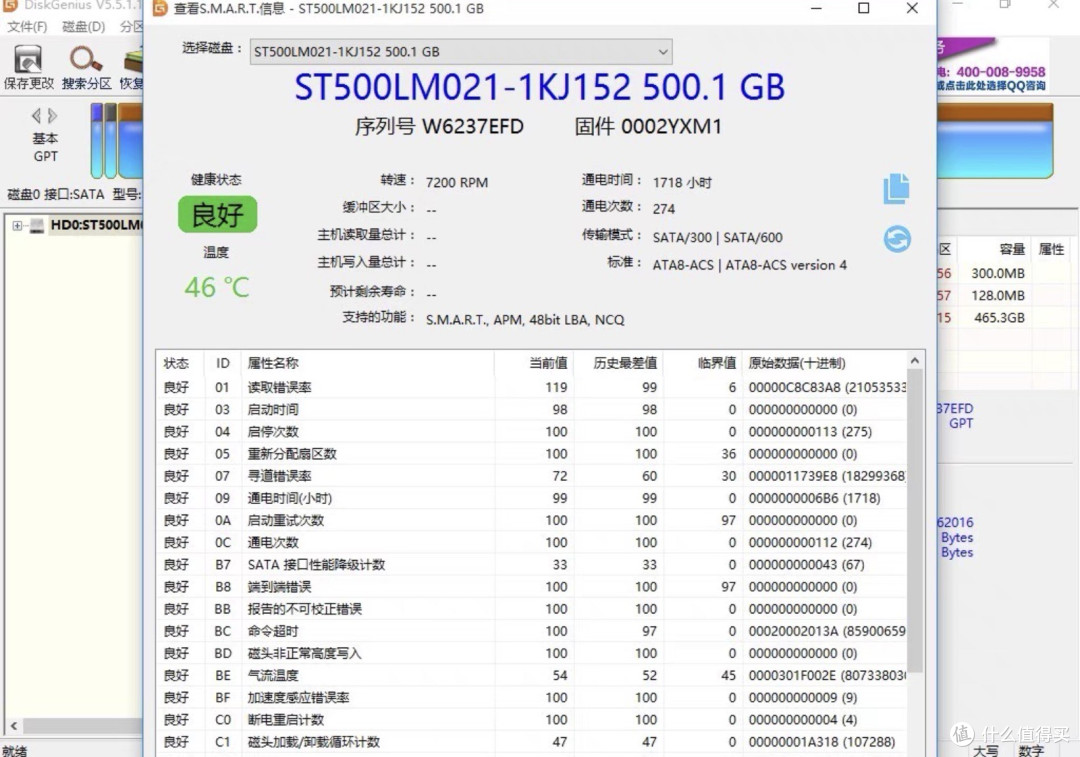This screenshot has height=757, width=1080.
Task: Click the scroll-up arrow of attribute list
Action: point(915,361)
